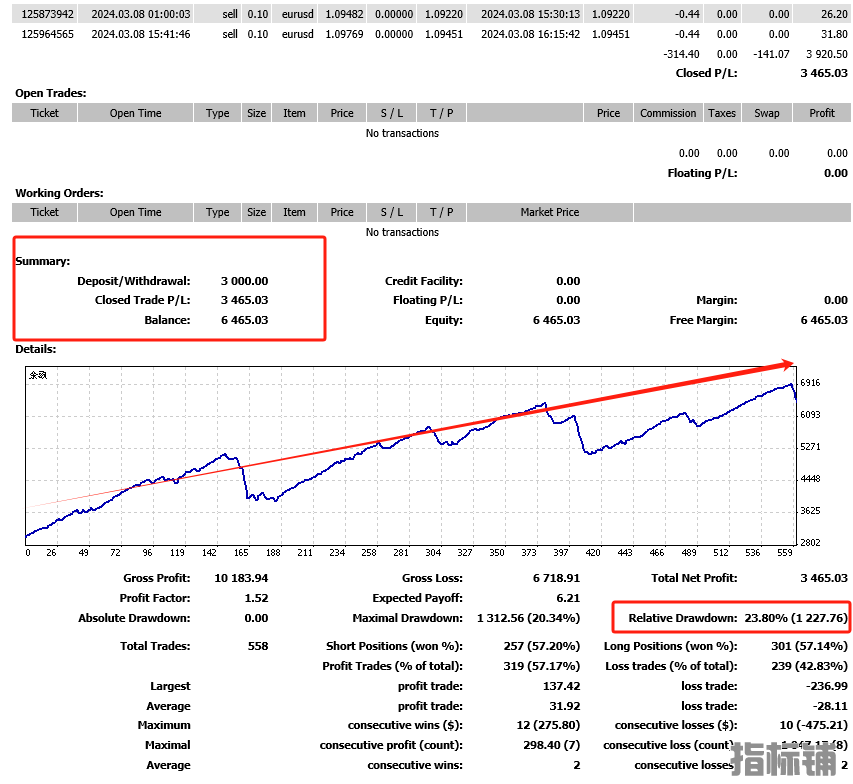The width and height of the screenshot is (853, 784).
Task: Select Long Positions value 301 (57.14%)
Action: 809,646
